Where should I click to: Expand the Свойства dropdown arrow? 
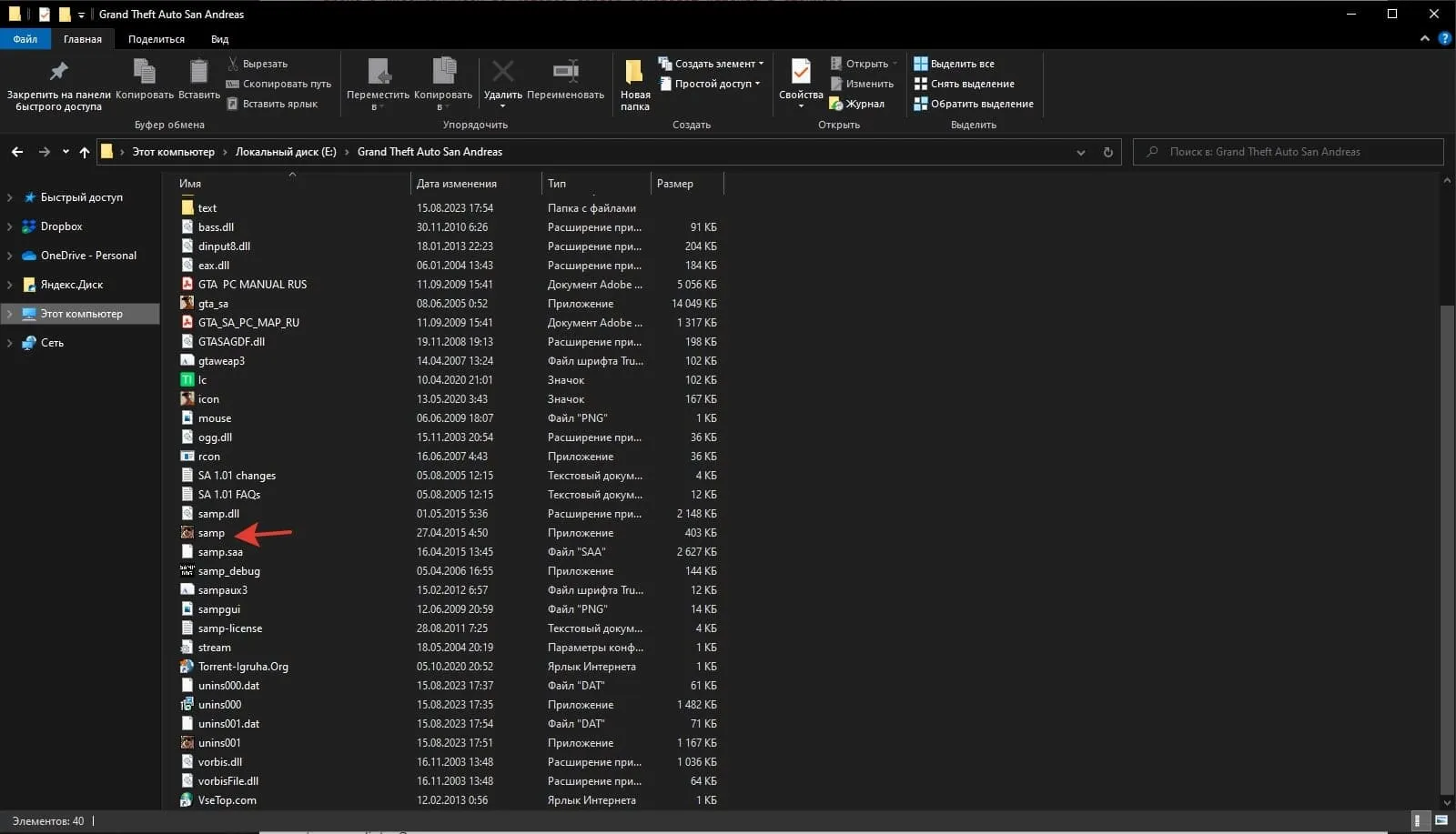click(x=801, y=106)
